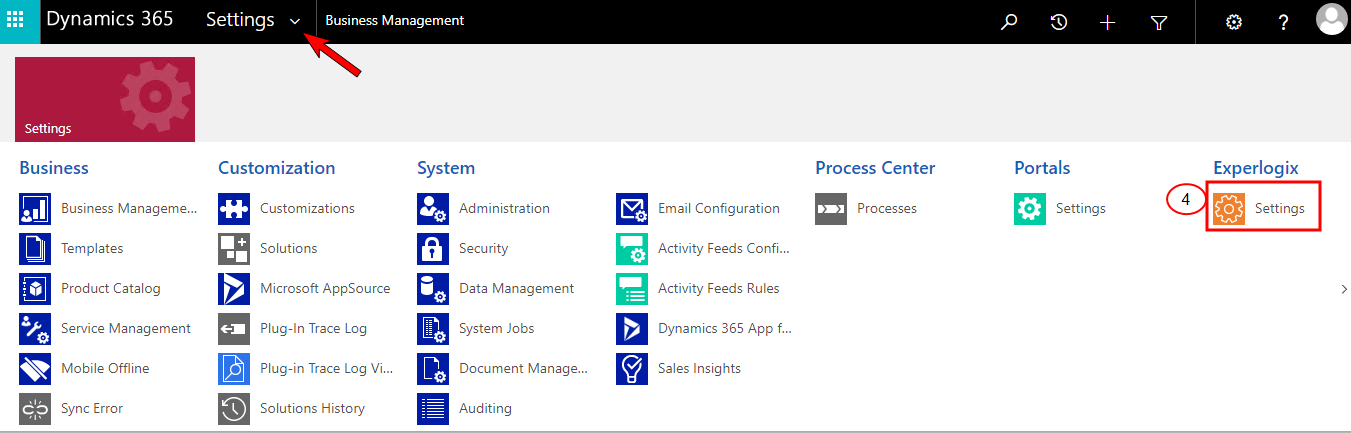Open the Processes link
The height and width of the screenshot is (433, 1351).
[887, 209]
